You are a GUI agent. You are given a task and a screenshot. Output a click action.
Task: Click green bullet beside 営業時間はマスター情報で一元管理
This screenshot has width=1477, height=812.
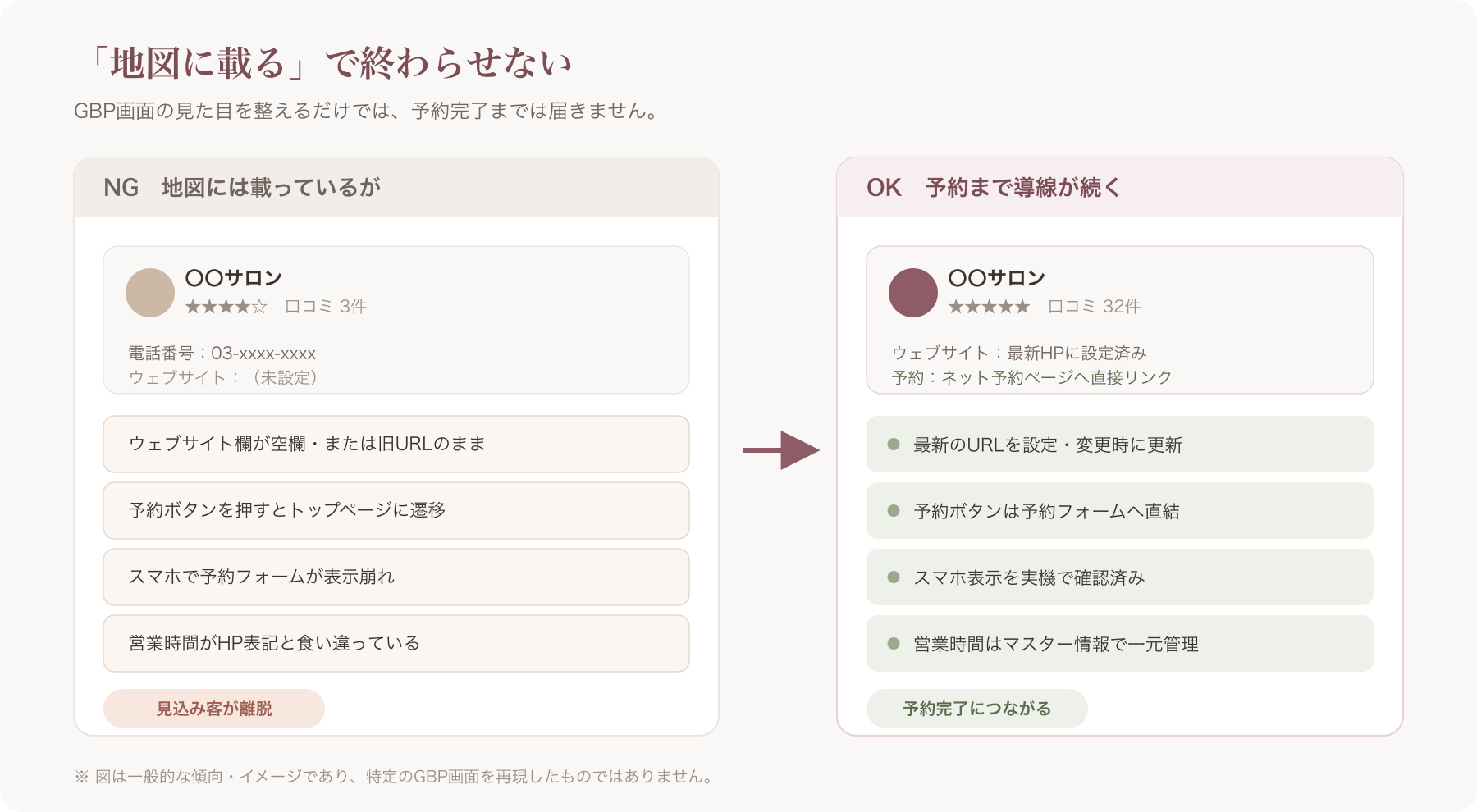pyautogui.click(x=894, y=644)
